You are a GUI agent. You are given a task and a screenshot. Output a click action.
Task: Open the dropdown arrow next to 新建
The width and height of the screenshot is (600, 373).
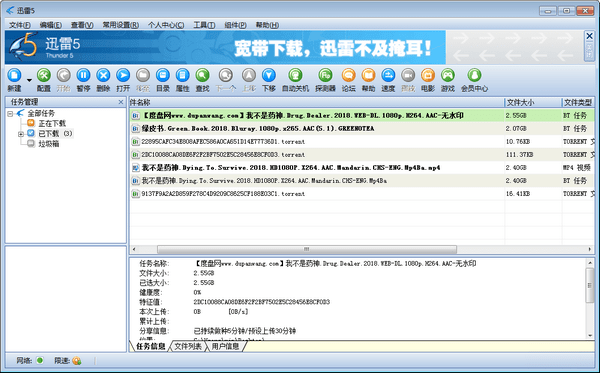pos(29,80)
